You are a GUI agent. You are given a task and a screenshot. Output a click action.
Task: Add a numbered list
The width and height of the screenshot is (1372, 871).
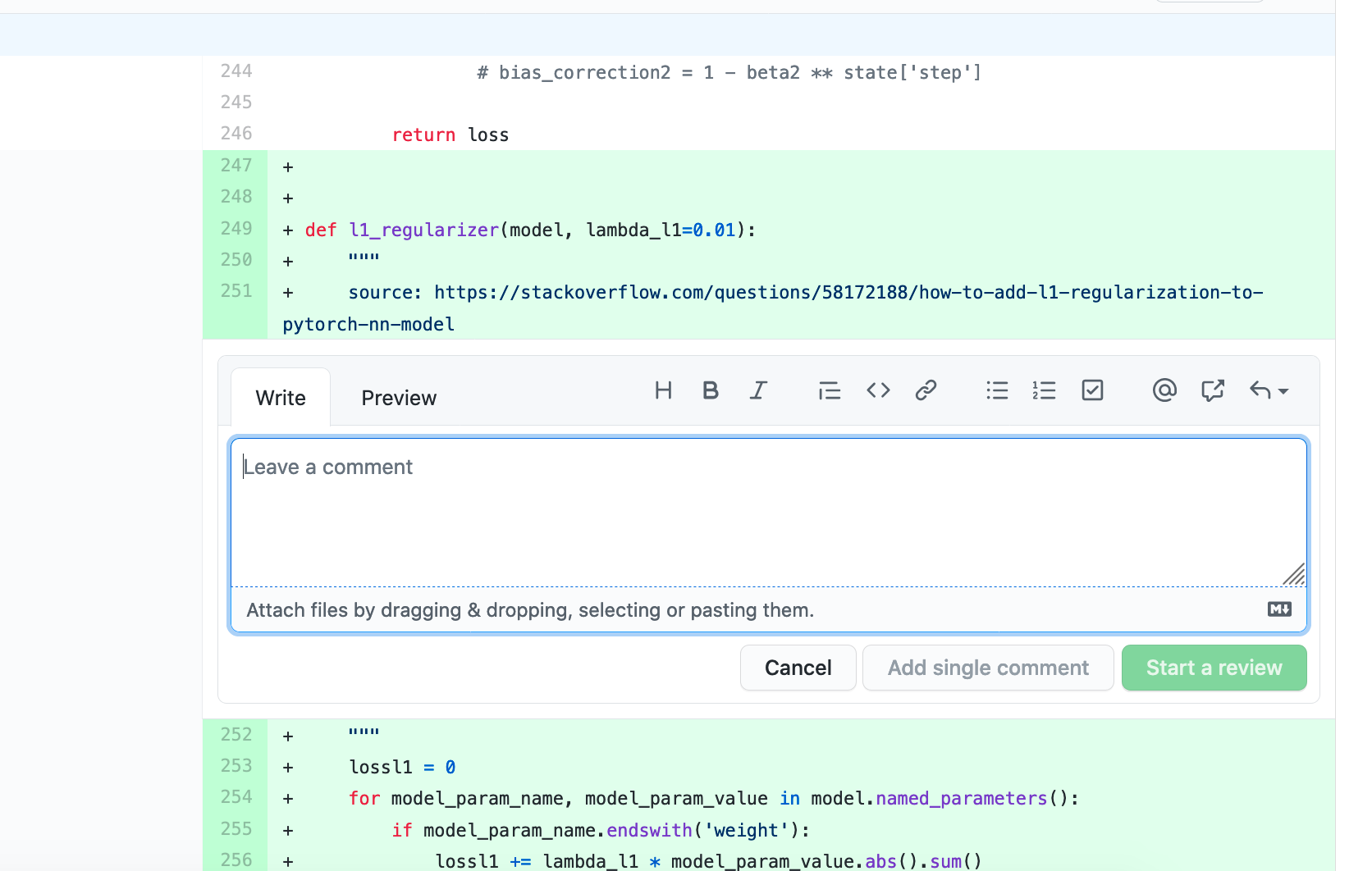pos(1044,390)
